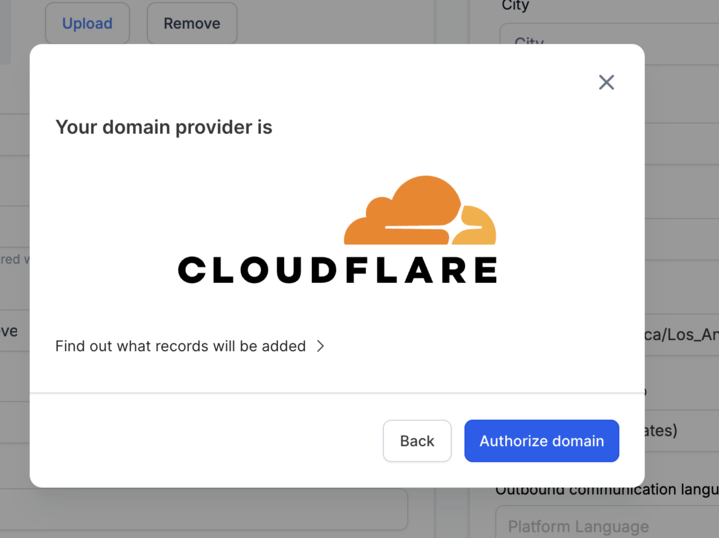719x538 pixels.
Task: Open the Platform Language field
Action: (x=608, y=522)
